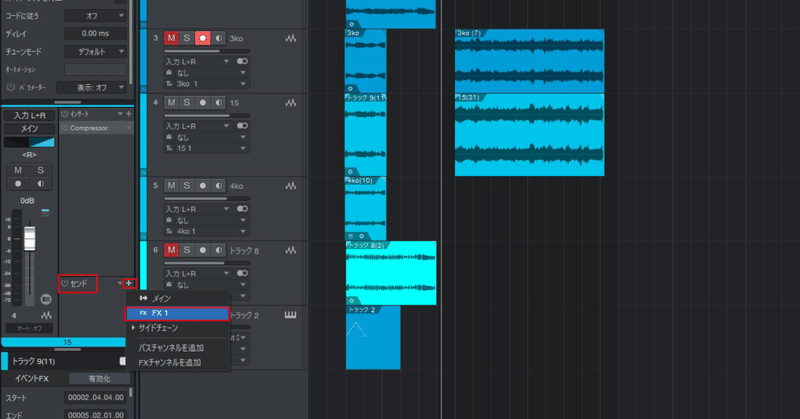
Task: Click the 有効化 event FX button
Action: click(99, 379)
